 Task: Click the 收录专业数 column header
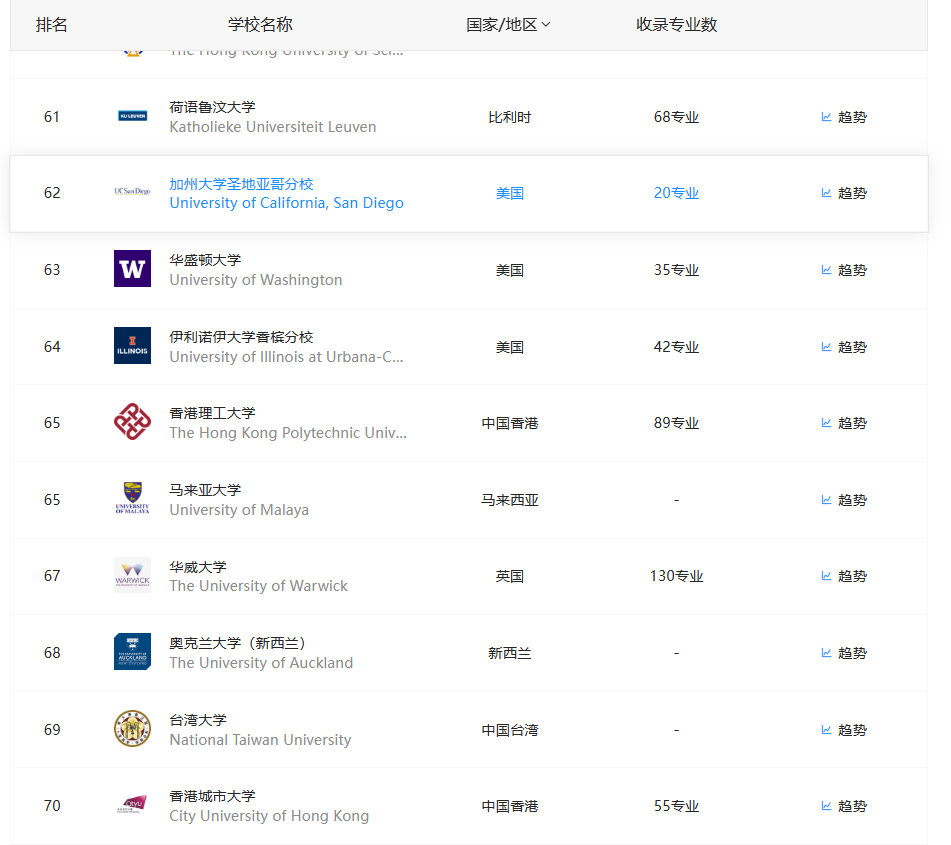676,25
